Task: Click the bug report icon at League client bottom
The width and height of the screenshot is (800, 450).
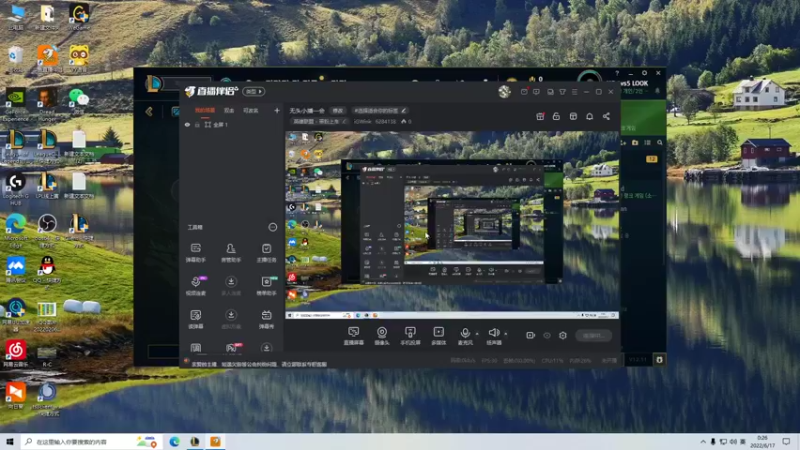Action: coord(659,360)
